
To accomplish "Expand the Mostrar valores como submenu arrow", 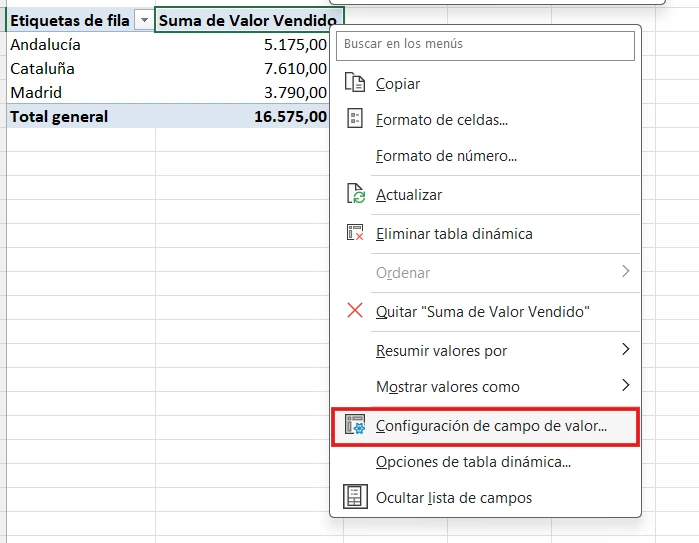I will pyautogui.click(x=625, y=385).
